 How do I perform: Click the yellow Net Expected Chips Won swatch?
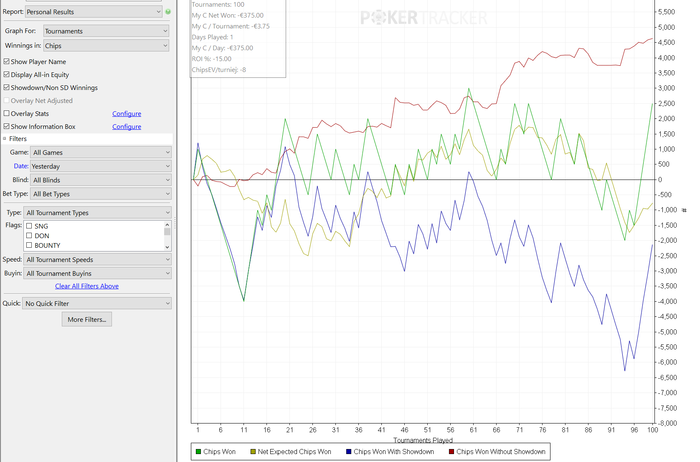click(x=253, y=452)
